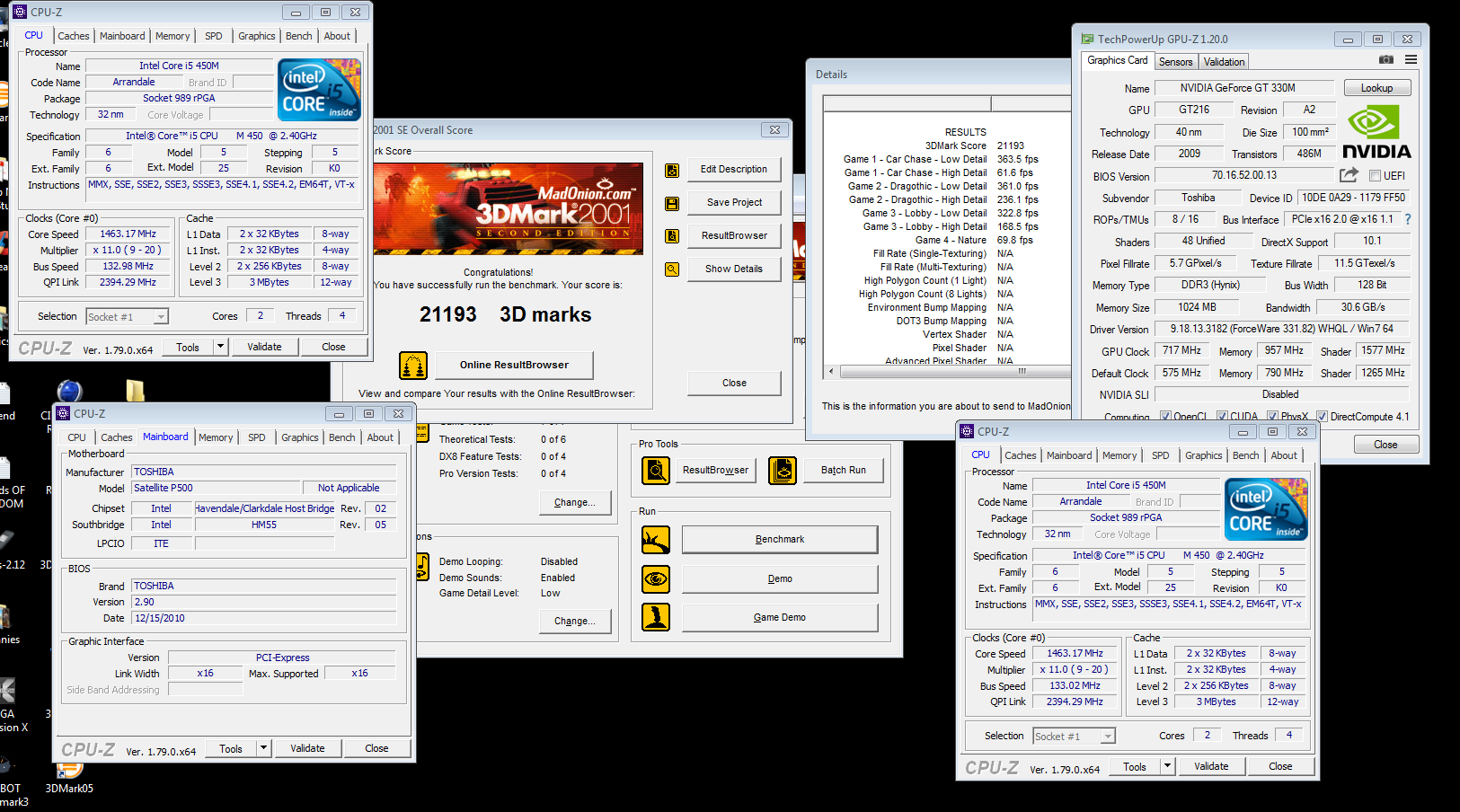Click the Demo button in 3DMark
Screen dimensions: 1460x812
[x=779, y=578]
